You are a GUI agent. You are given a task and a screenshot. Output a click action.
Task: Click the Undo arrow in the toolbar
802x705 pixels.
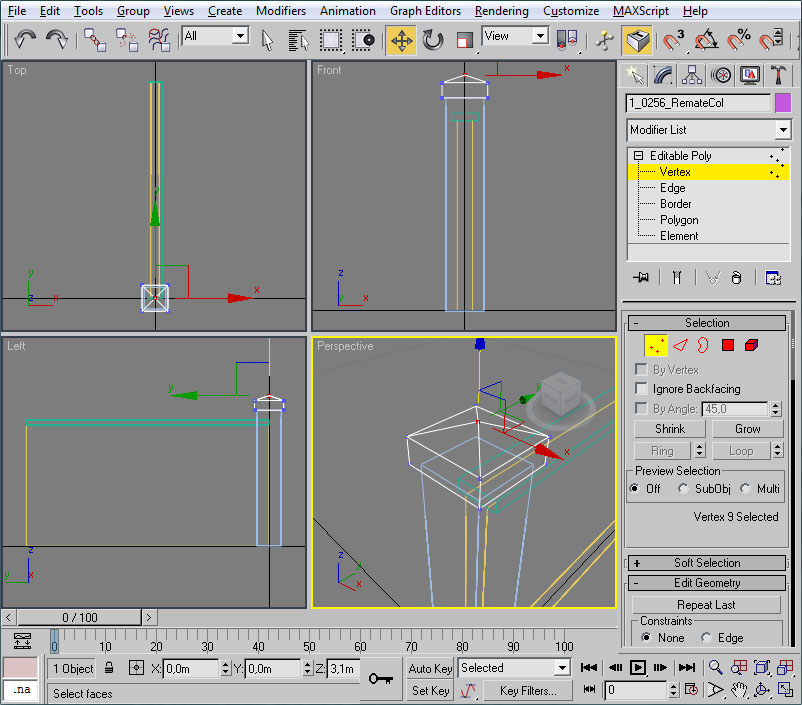click(25, 39)
